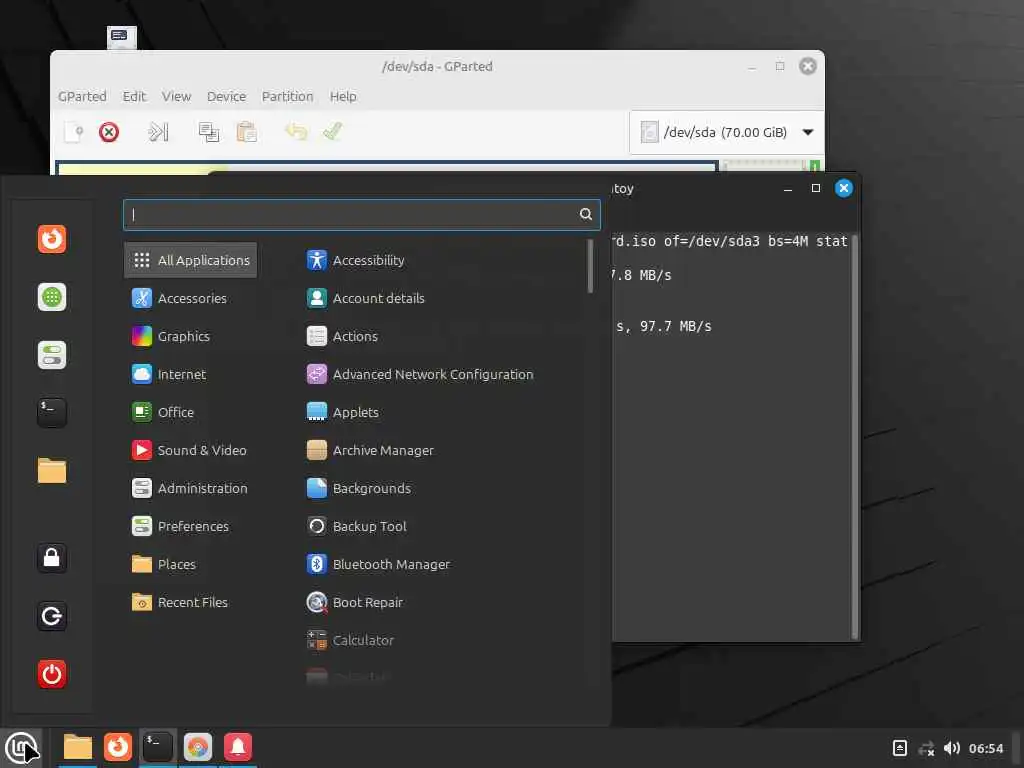Launch Advanced Network Configuration
This screenshot has height=768, width=1024.
[420, 374]
